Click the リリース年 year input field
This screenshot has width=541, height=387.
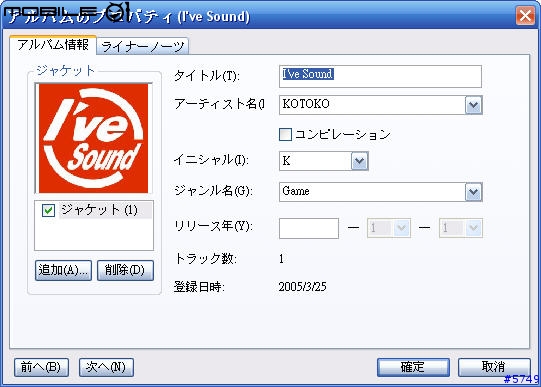[309, 228]
